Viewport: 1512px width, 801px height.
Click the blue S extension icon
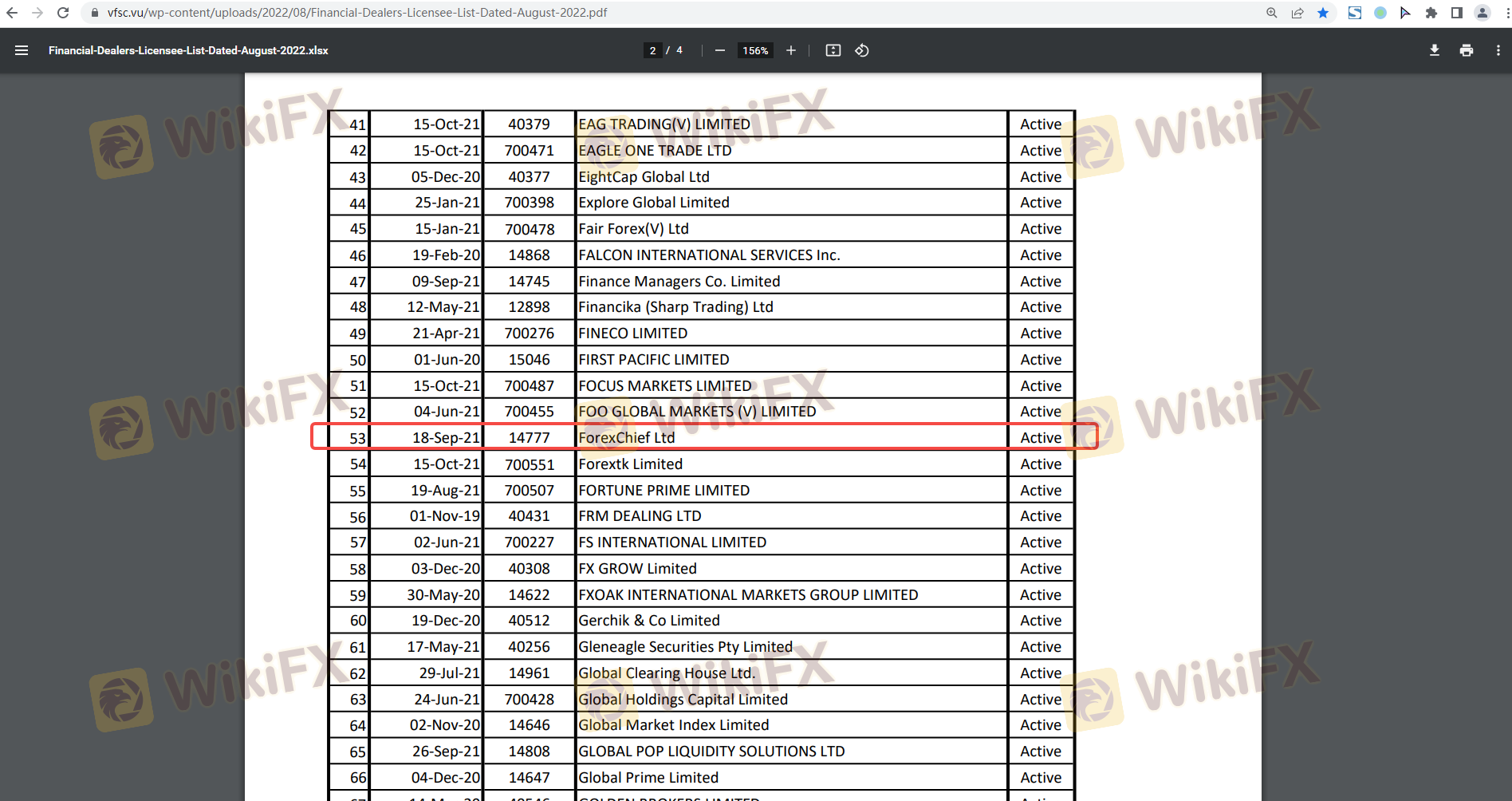[1355, 13]
